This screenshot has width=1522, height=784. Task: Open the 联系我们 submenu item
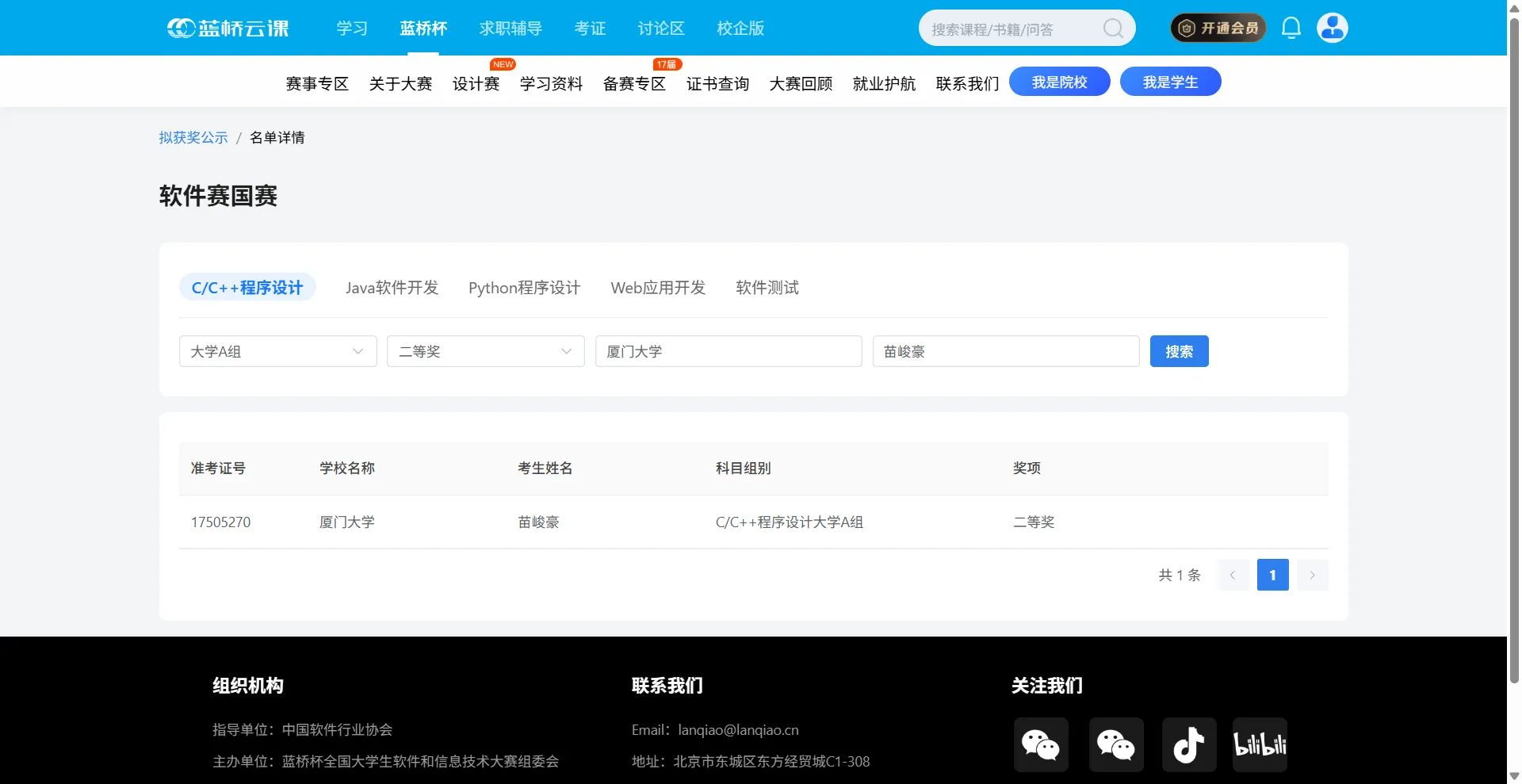click(x=967, y=83)
